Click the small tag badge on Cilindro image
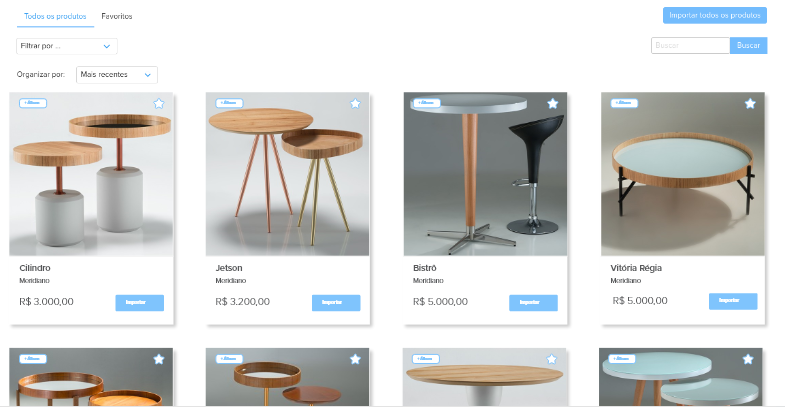 [33, 103]
